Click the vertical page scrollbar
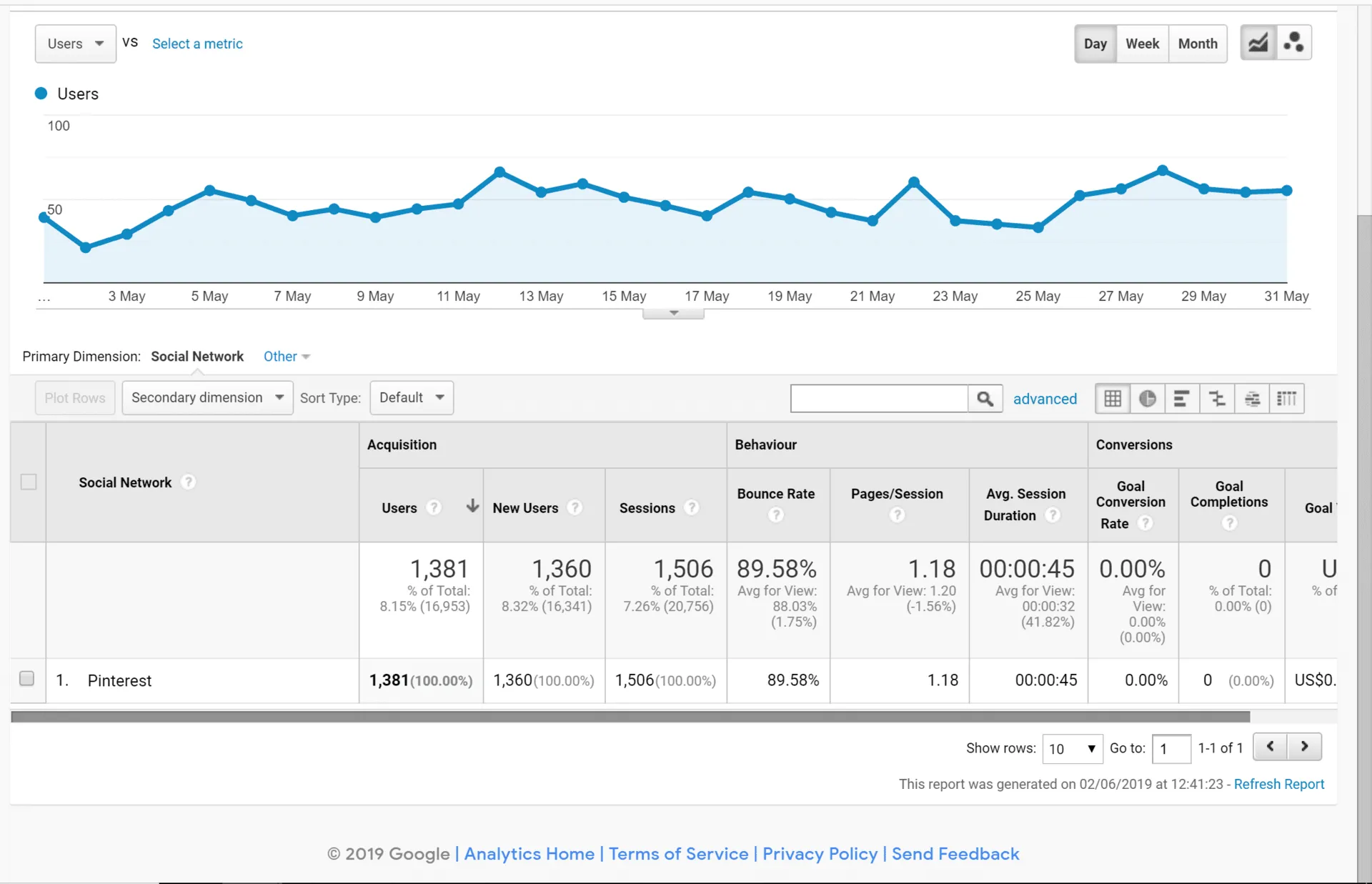The image size is (1372, 884). tap(1364, 547)
